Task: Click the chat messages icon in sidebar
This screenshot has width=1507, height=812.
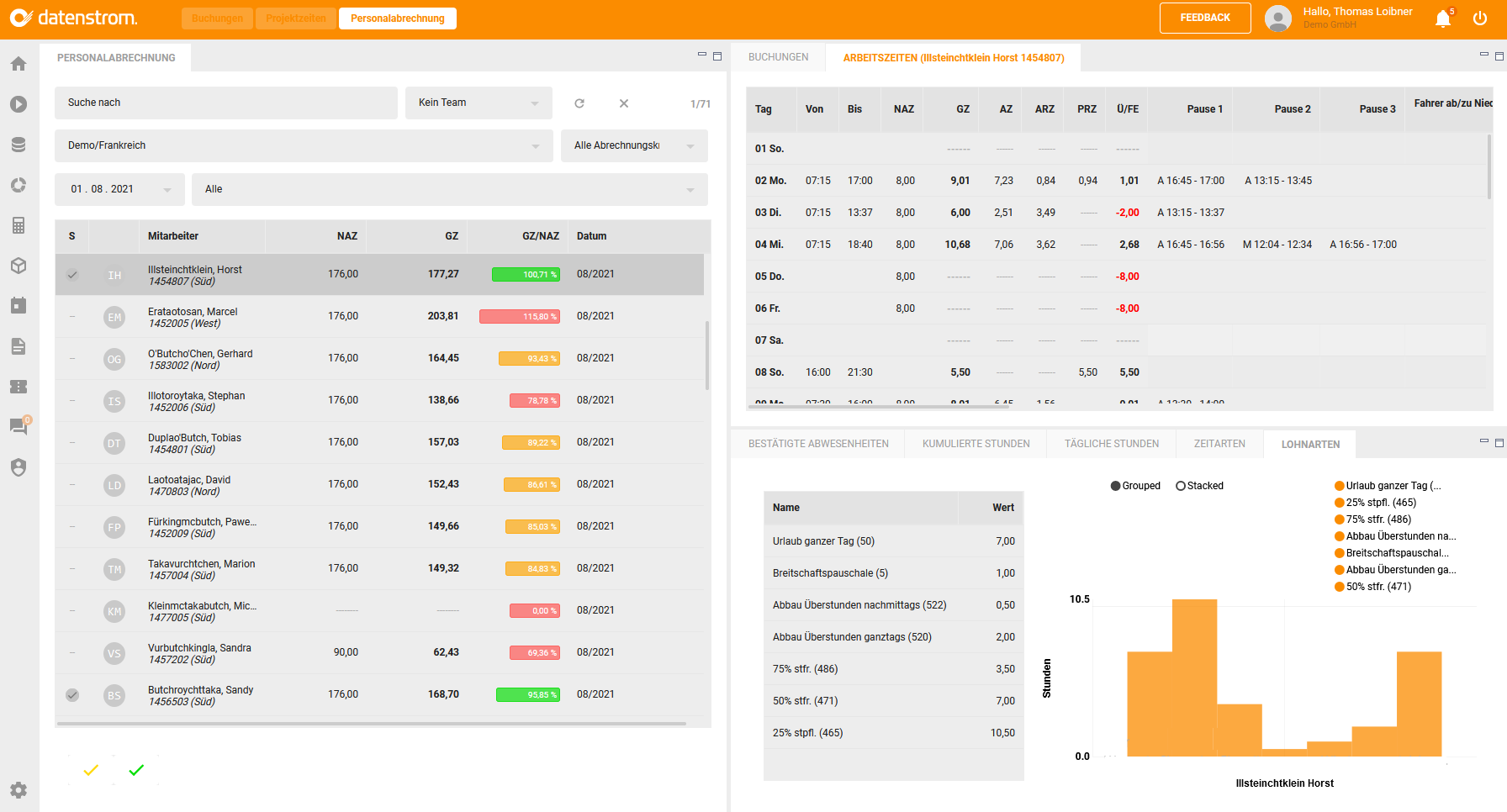Action: click(18, 427)
